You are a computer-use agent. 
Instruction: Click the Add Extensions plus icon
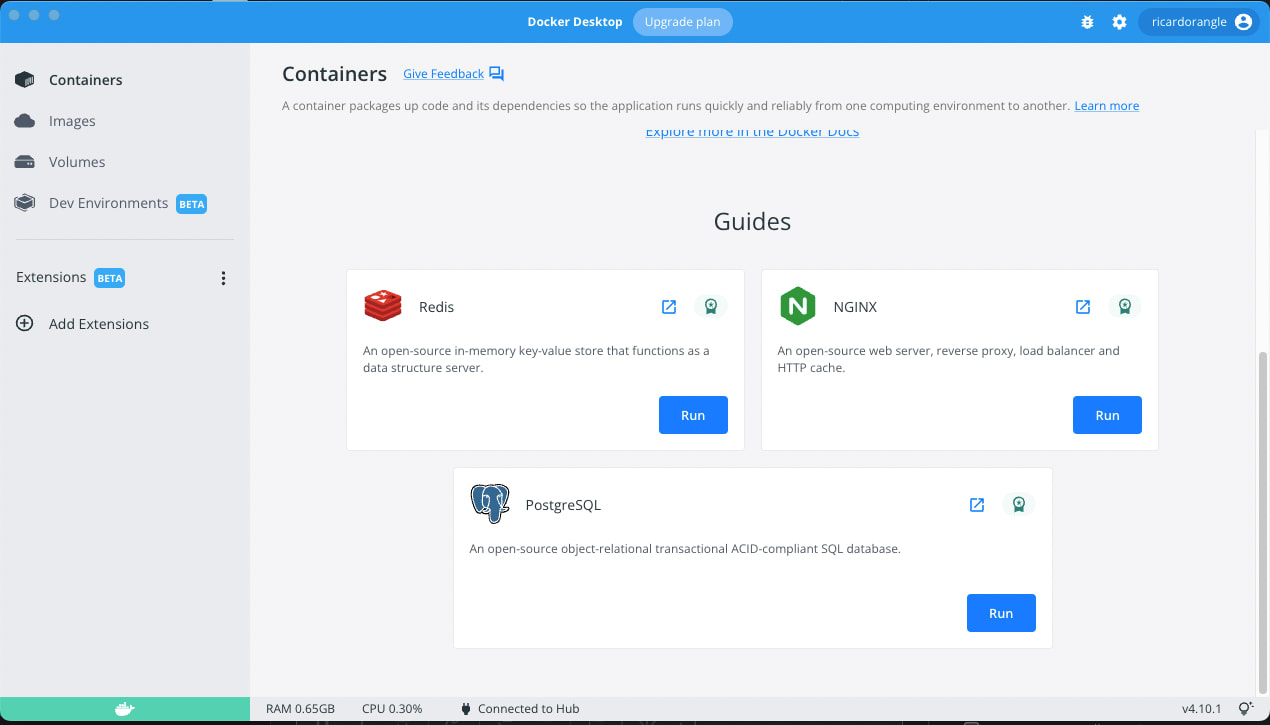(25, 324)
